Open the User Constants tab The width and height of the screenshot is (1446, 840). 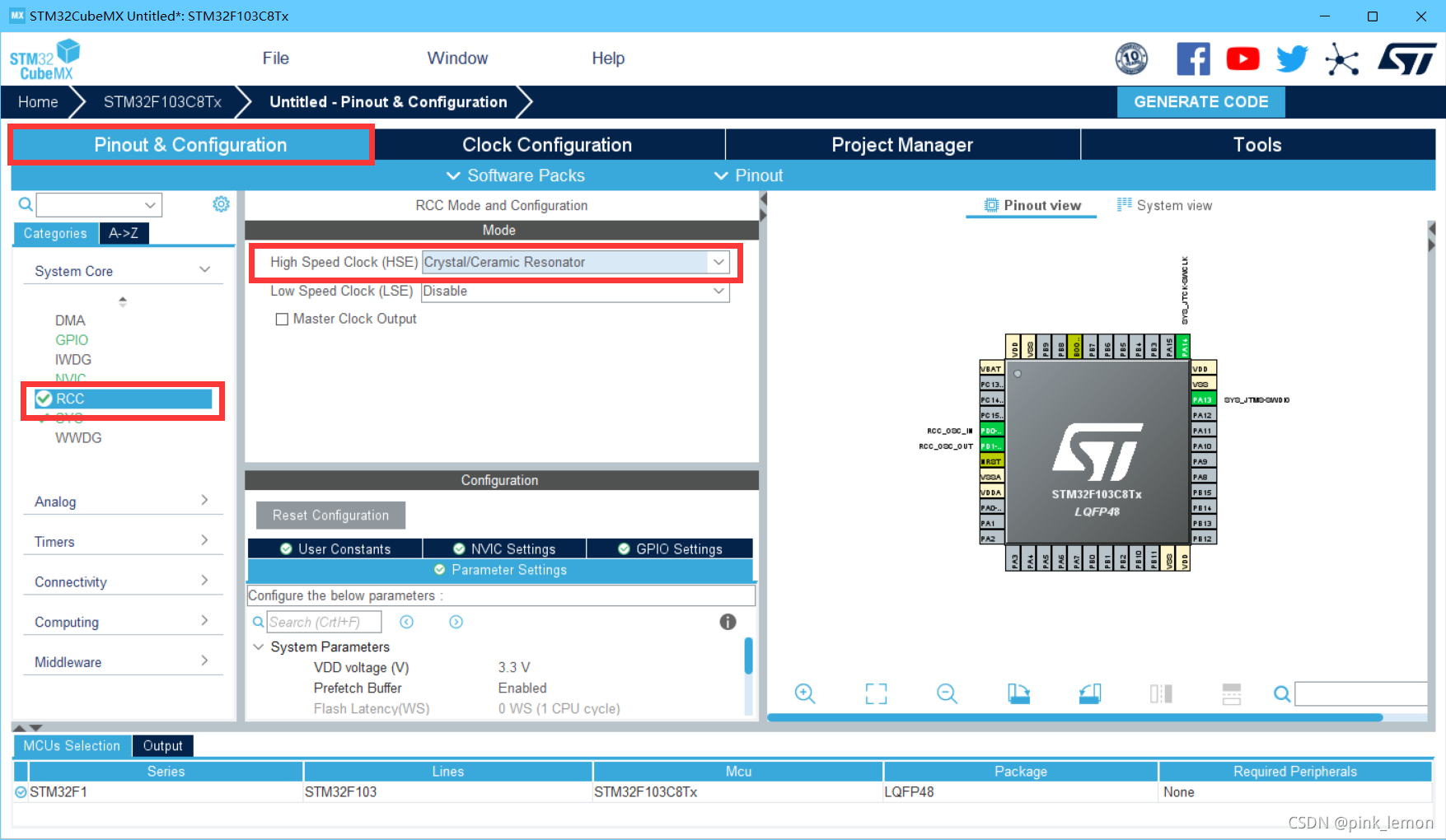click(x=335, y=548)
